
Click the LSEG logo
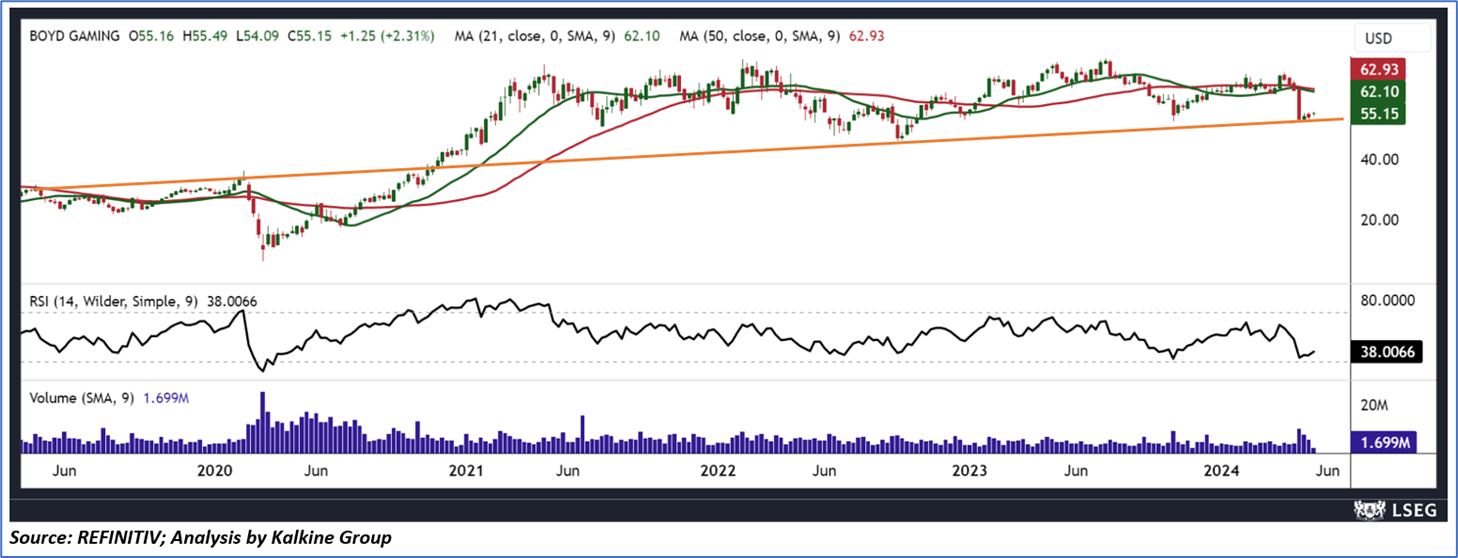point(1394,510)
